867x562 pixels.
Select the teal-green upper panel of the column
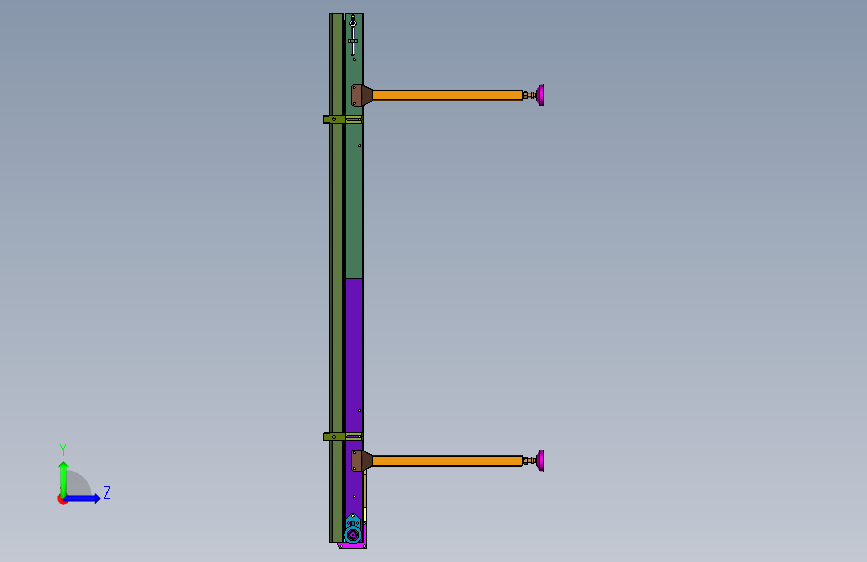[x=354, y=199]
